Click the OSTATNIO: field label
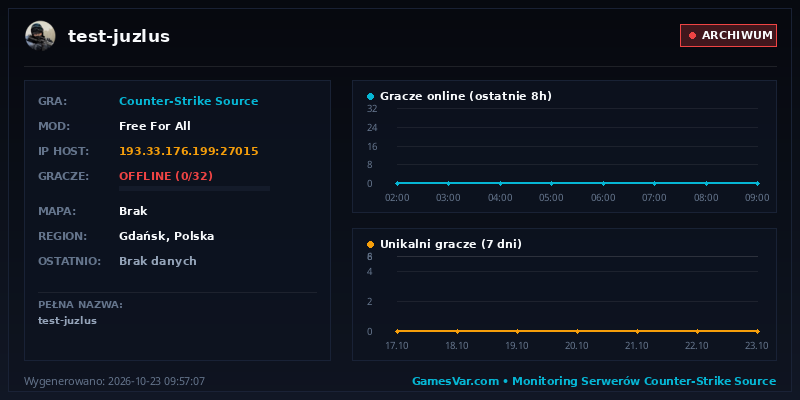This screenshot has height=400, width=800. click(70, 261)
